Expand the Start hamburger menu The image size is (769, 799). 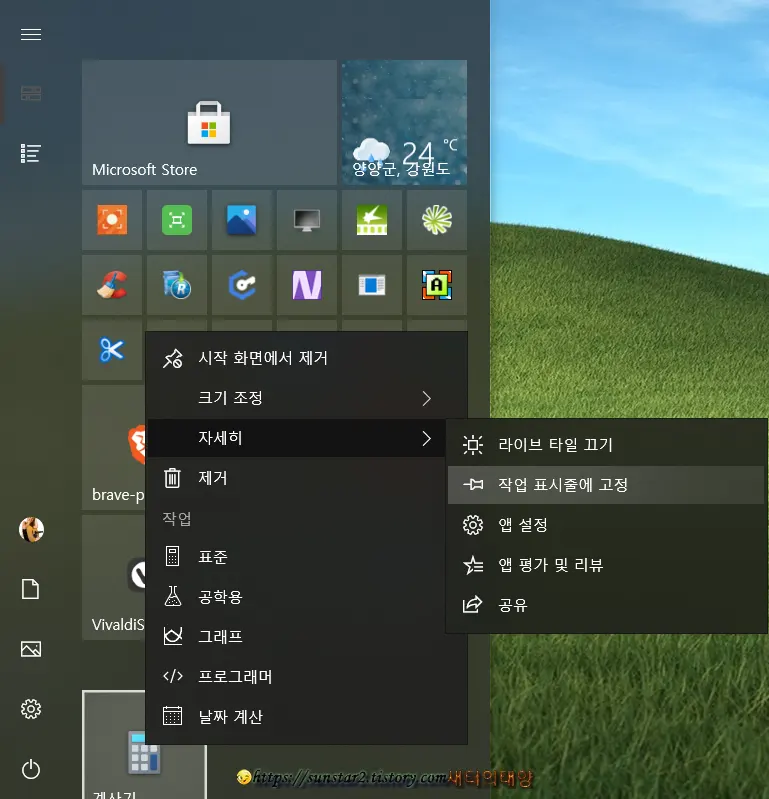point(31,34)
